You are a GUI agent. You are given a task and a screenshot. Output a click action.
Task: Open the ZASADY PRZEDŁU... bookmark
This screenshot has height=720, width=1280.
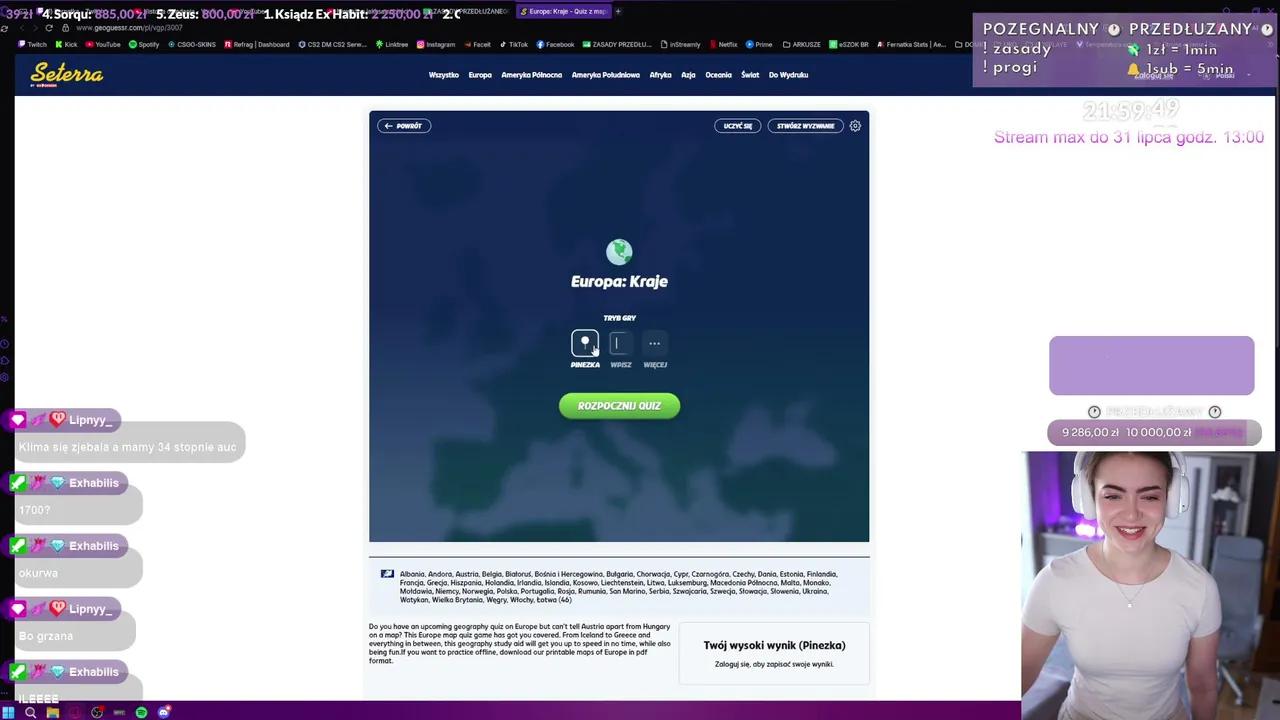[x=617, y=45]
